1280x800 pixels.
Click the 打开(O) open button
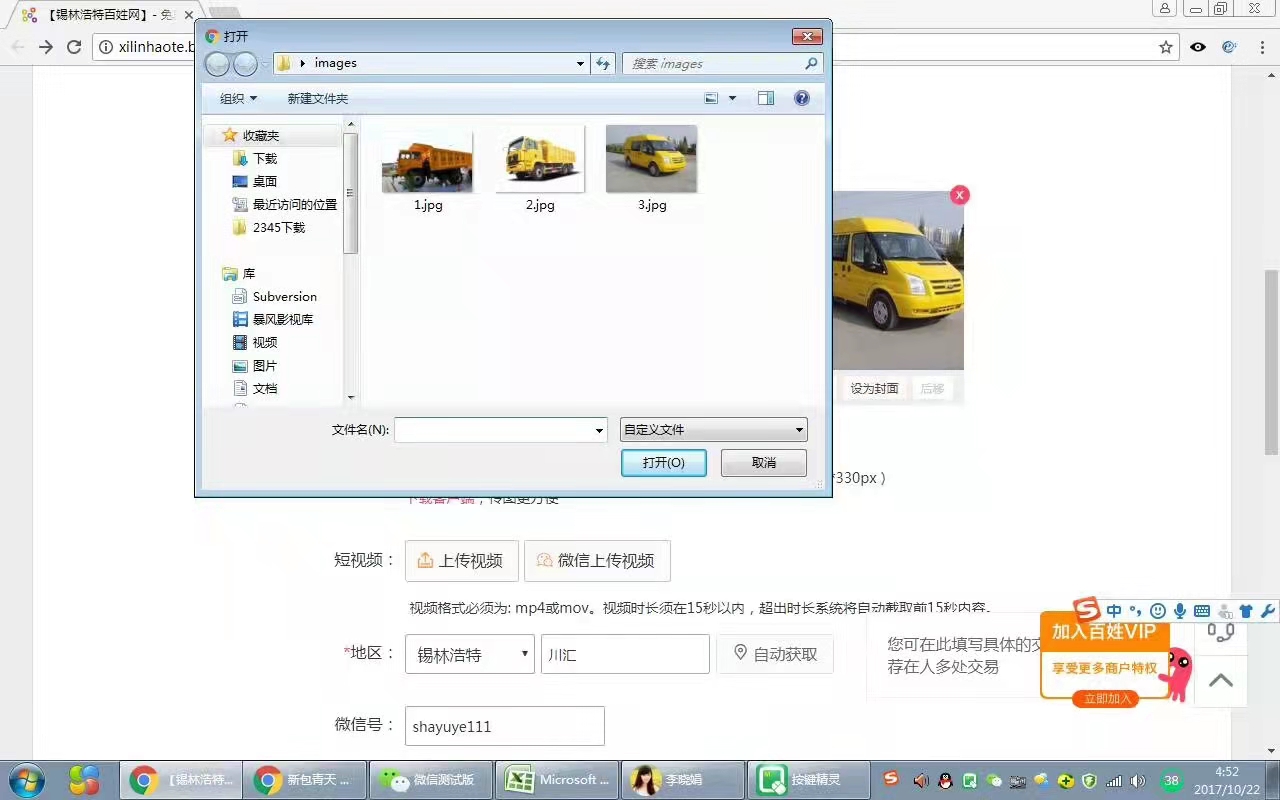pyautogui.click(x=664, y=463)
